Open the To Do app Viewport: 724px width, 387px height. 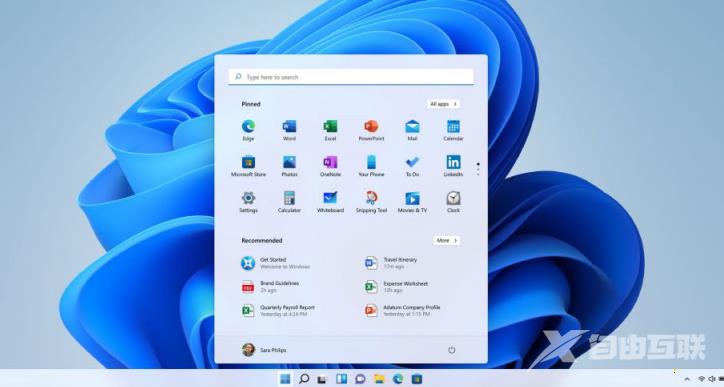[412, 166]
